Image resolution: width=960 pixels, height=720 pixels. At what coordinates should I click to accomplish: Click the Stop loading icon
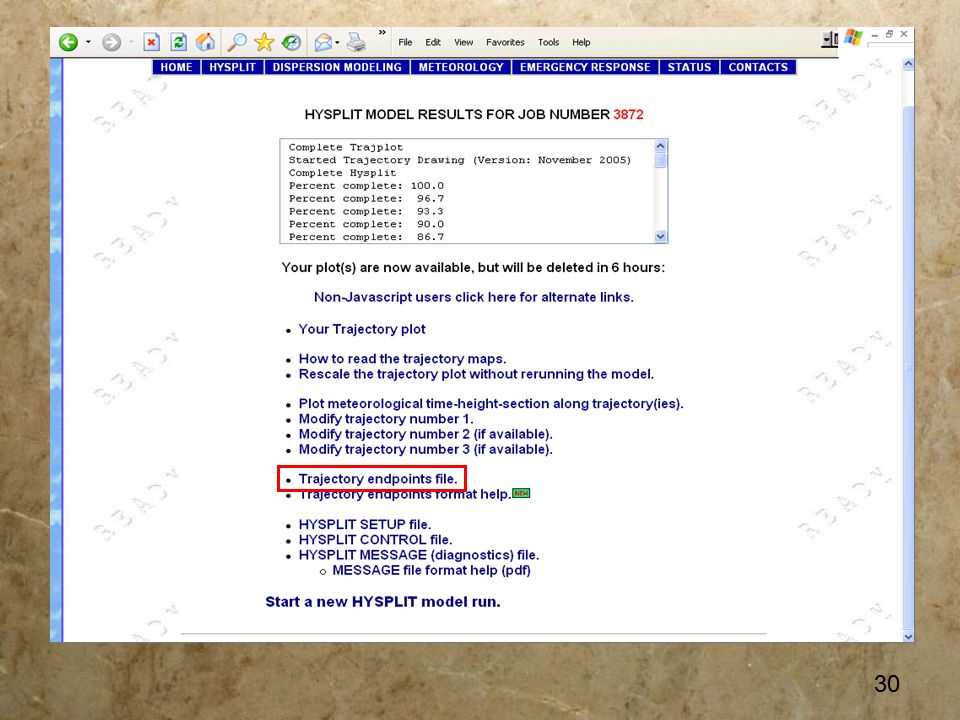[x=151, y=42]
